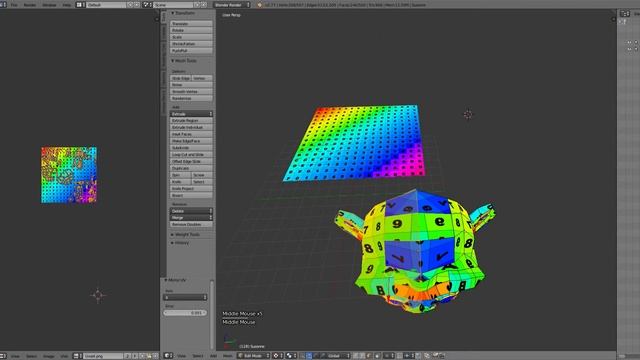Click the Knife button
640x360 pixels.
(180, 182)
